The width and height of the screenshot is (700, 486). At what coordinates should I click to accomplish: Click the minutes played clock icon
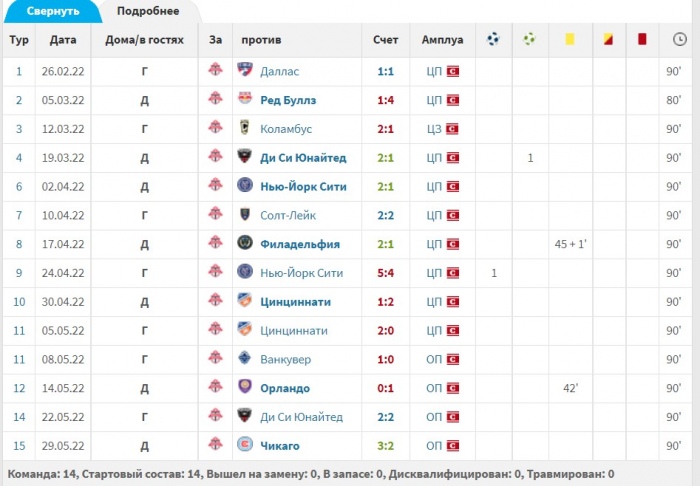[679, 39]
